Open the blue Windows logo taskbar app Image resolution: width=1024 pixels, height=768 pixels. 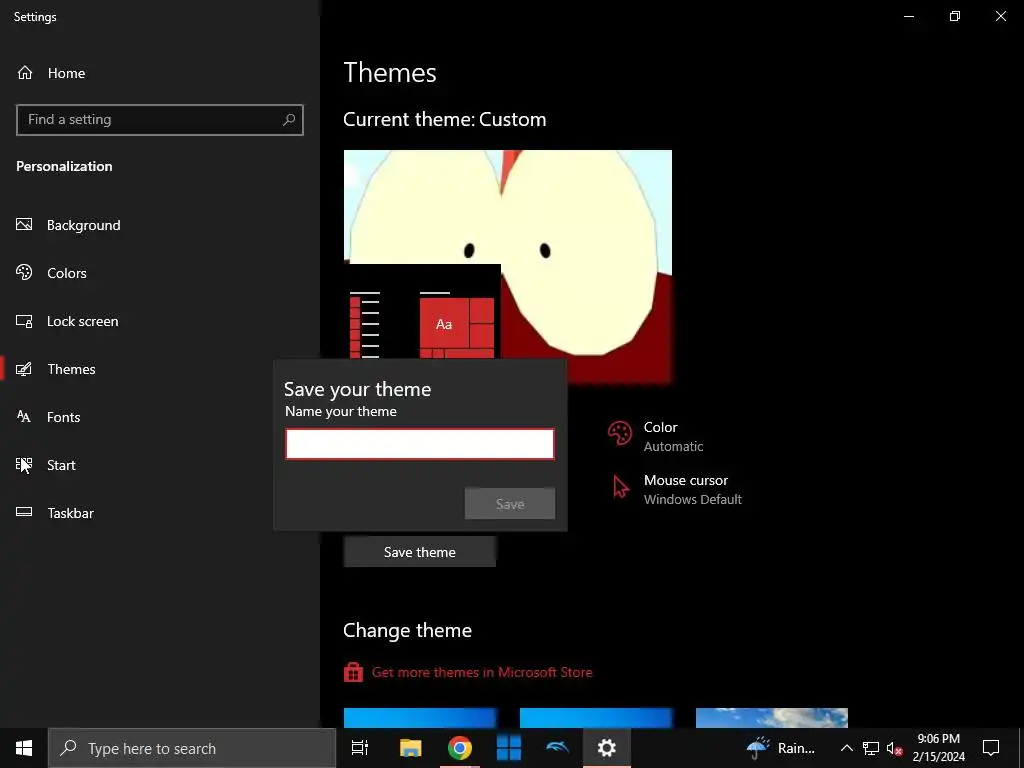coord(509,748)
